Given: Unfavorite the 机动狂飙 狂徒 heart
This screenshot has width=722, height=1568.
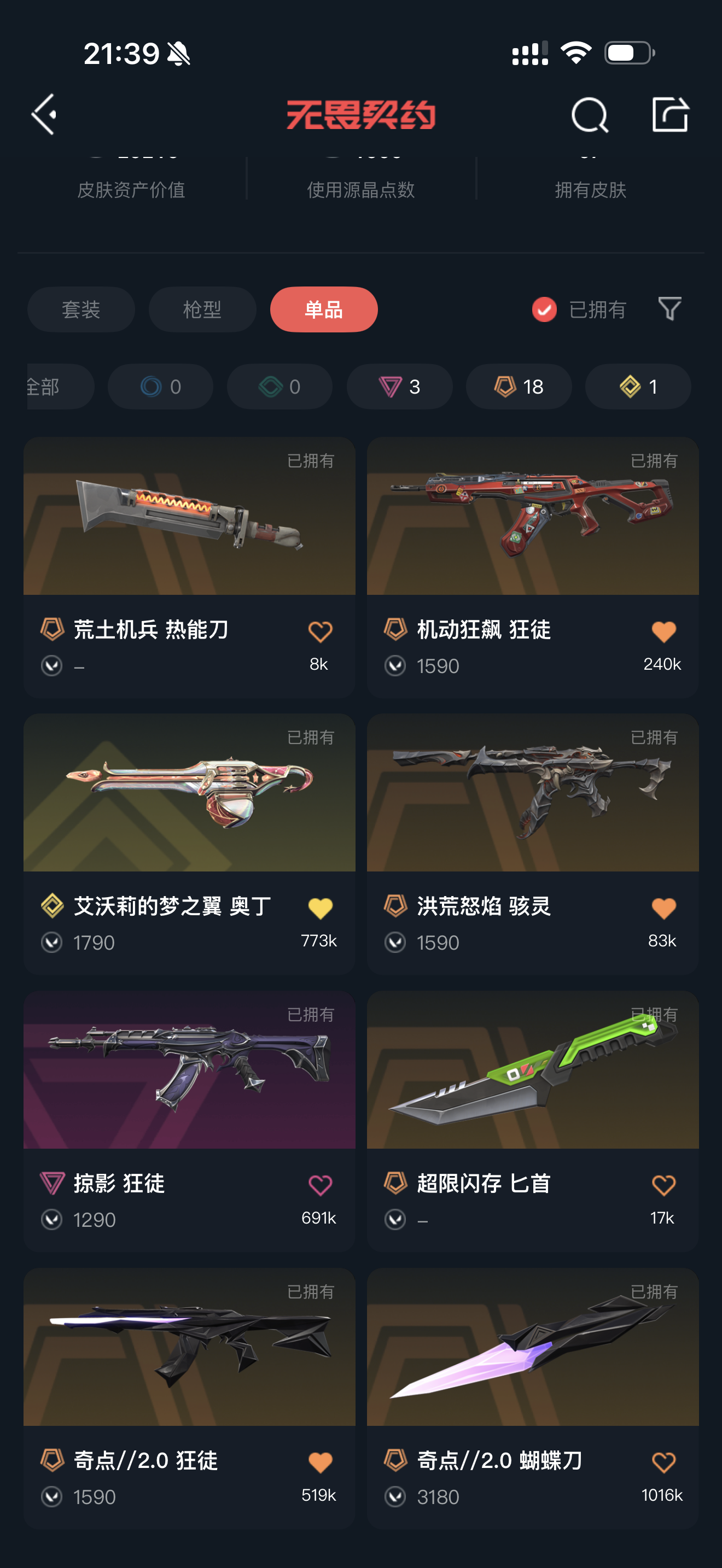Looking at the screenshot, I should pyautogui.click(x=663, y=632).
